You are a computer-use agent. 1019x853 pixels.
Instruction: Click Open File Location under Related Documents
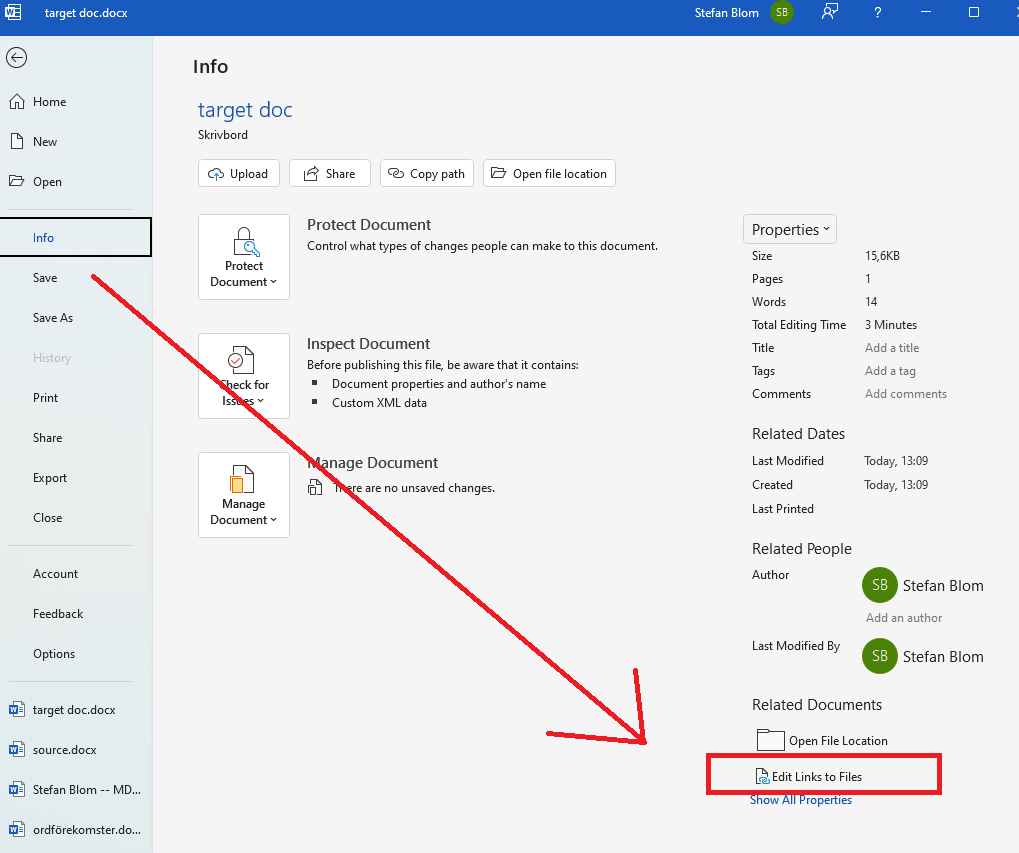pos(823,741)
